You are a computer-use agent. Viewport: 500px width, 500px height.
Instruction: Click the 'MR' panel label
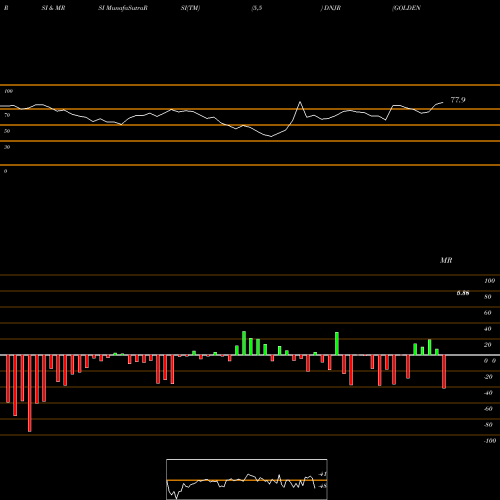point(446,260)
